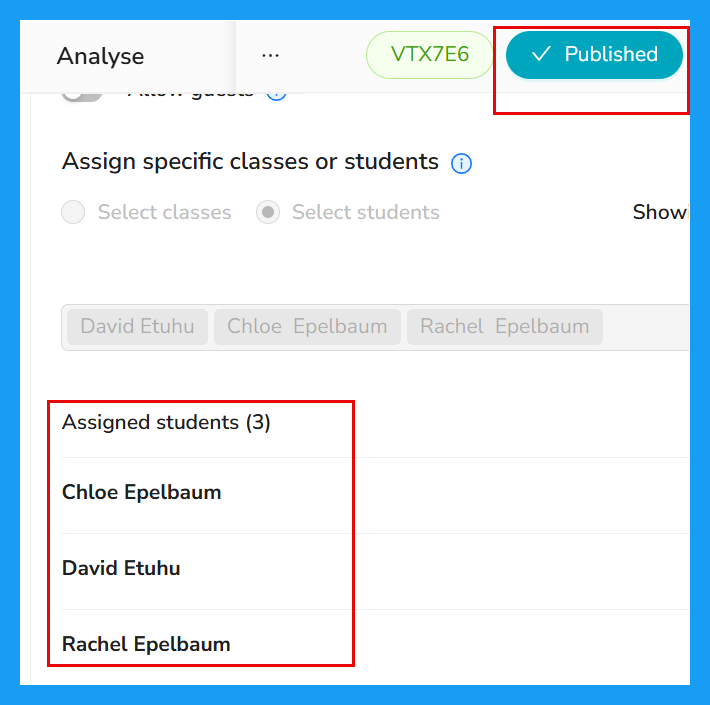The width and height of the screenshot is (710, 705).
Task: Switch to the Analyse tab
Action: pyautogui.click(x=100, y=56)
